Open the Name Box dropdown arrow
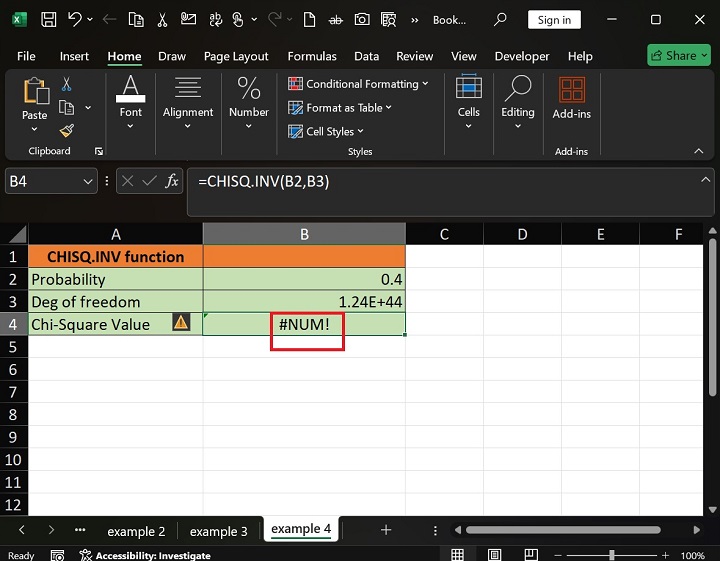The width and height of the screenshot is (720, 561). pos(86,181)
